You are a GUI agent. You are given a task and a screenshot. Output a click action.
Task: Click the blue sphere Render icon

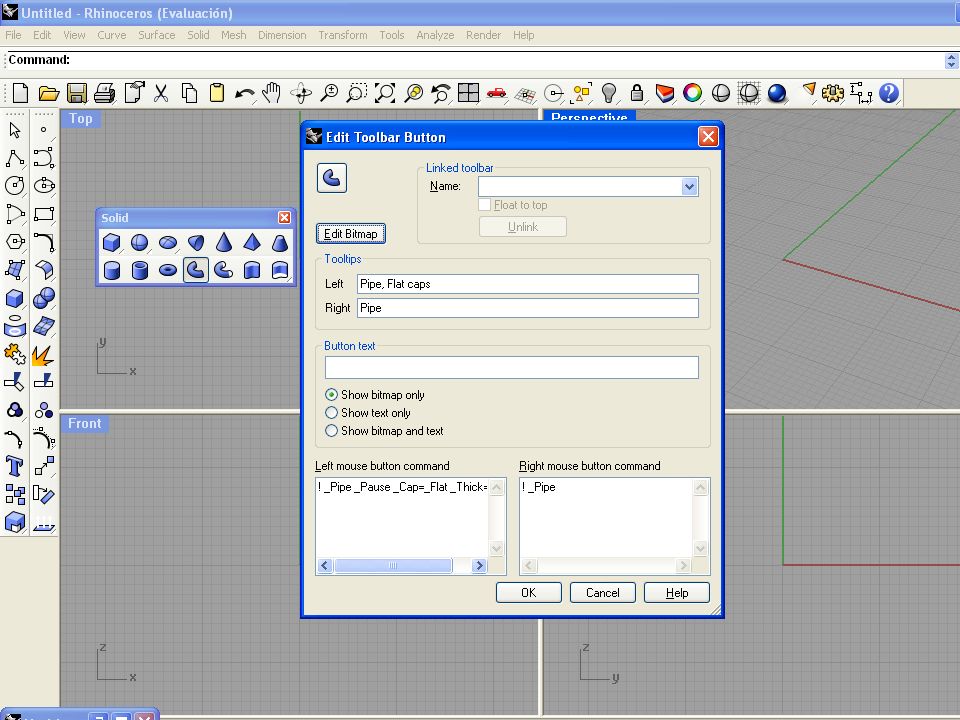coord(777,93)
